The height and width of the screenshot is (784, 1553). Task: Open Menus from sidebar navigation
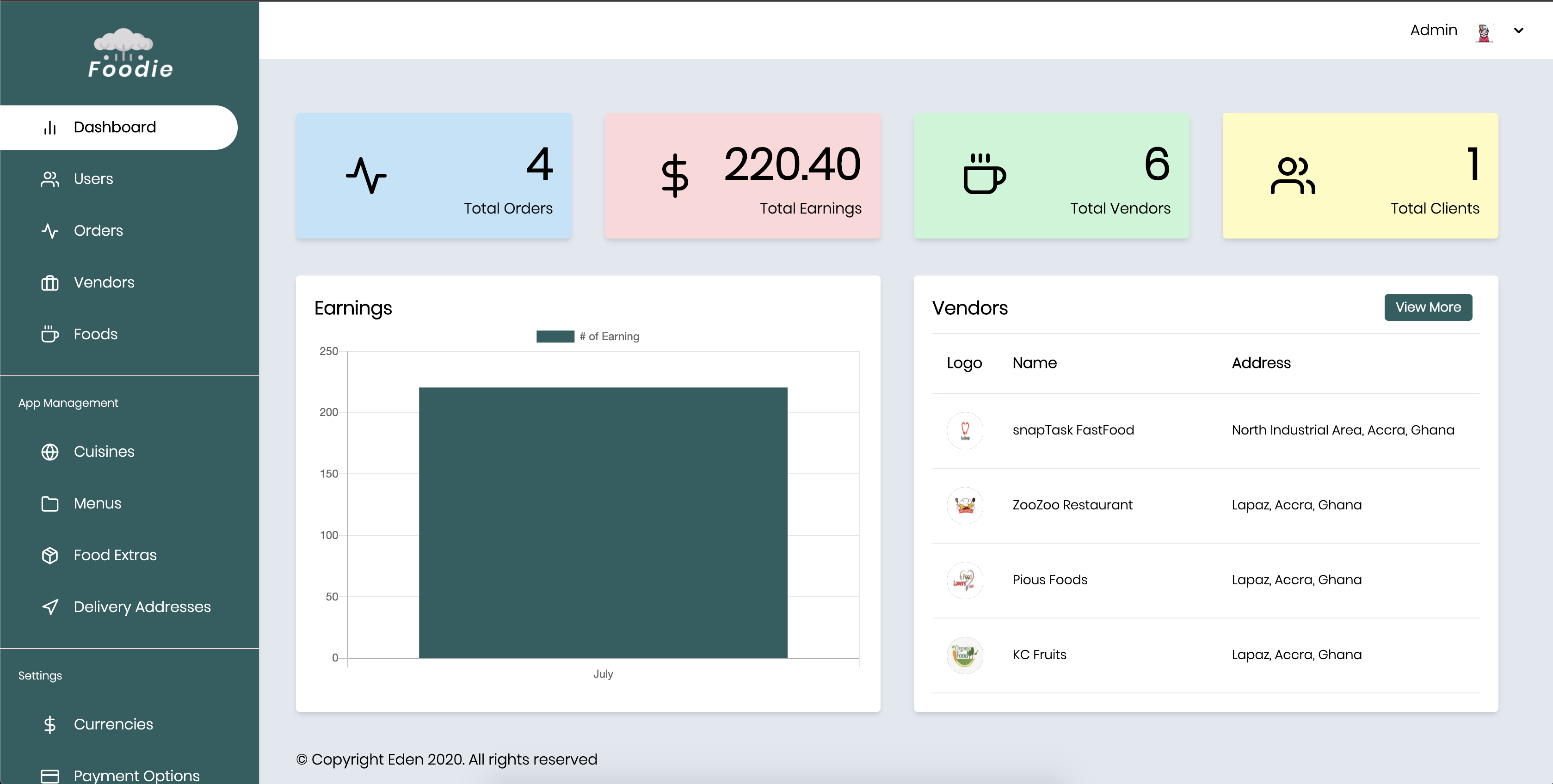click(x=98, y=503)
